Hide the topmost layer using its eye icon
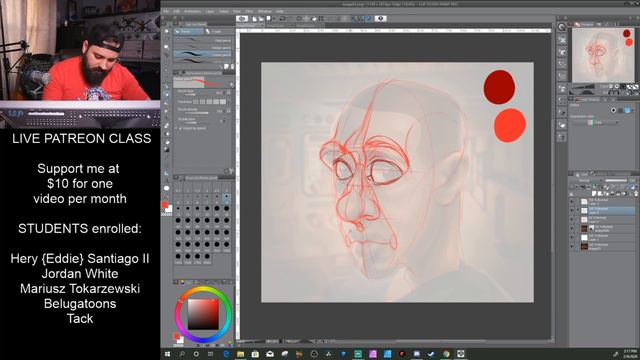 pyautogui.click(x=572, y=202)
